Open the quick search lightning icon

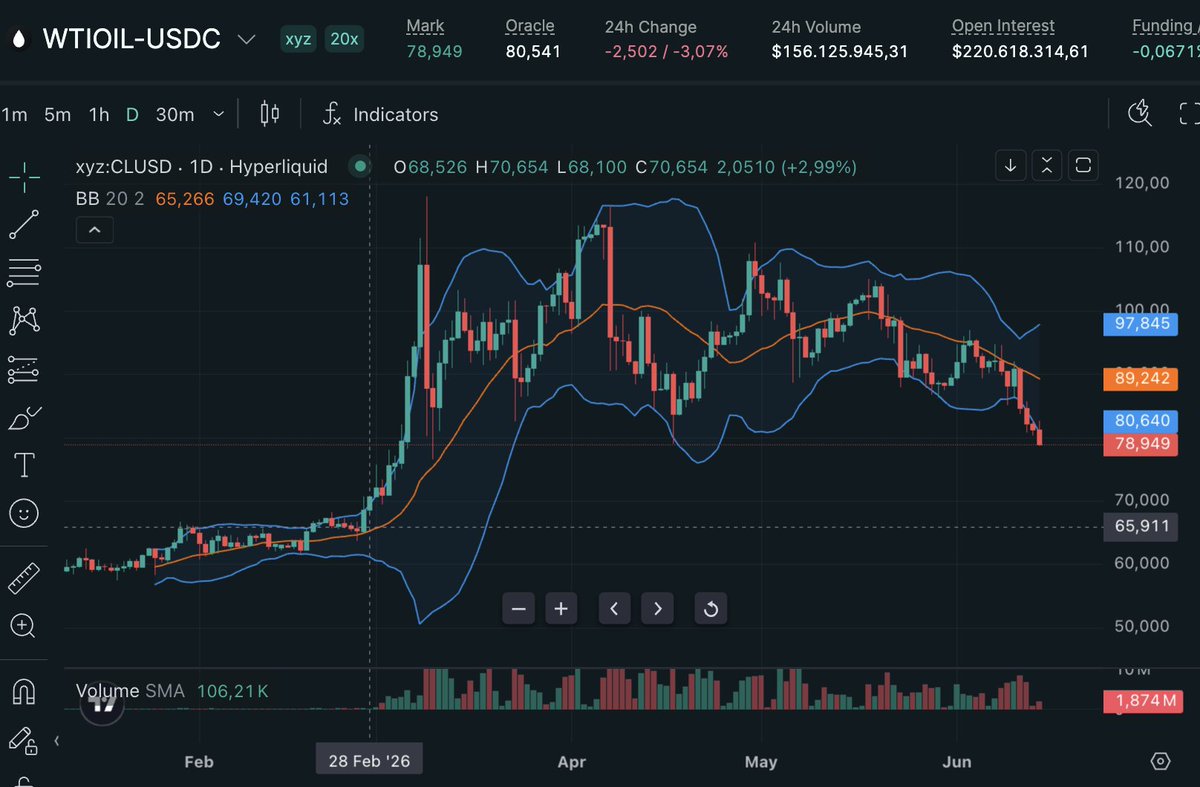(x=1140, y=113)
